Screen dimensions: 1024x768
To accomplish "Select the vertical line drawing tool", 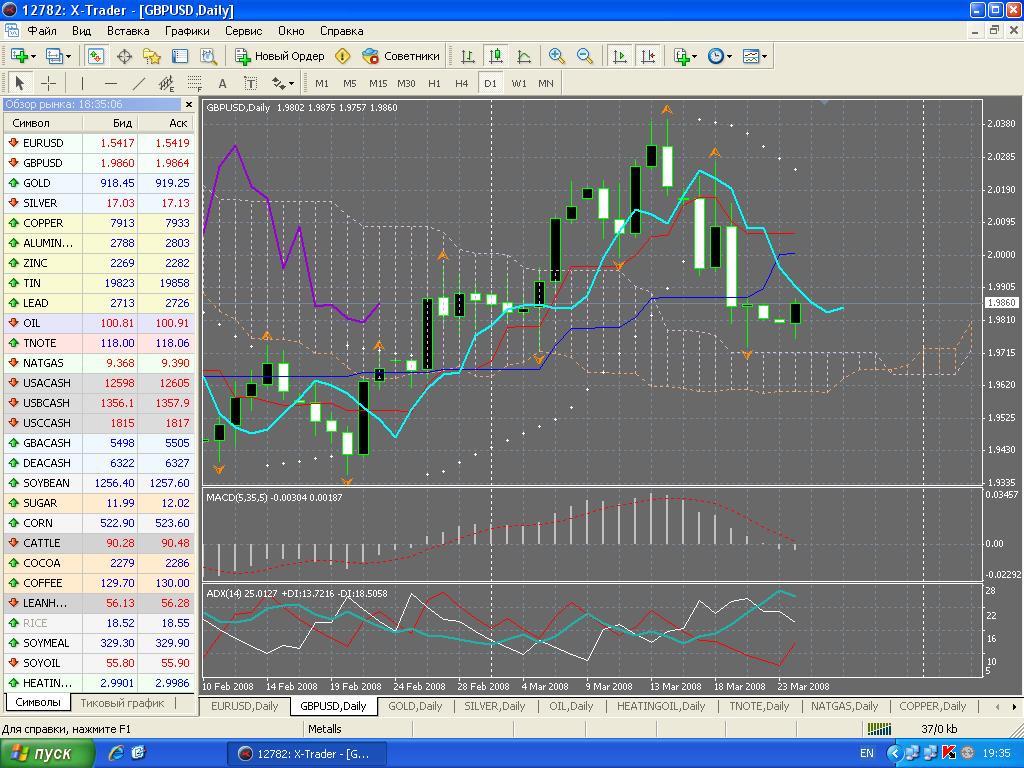I will point(82,83).
